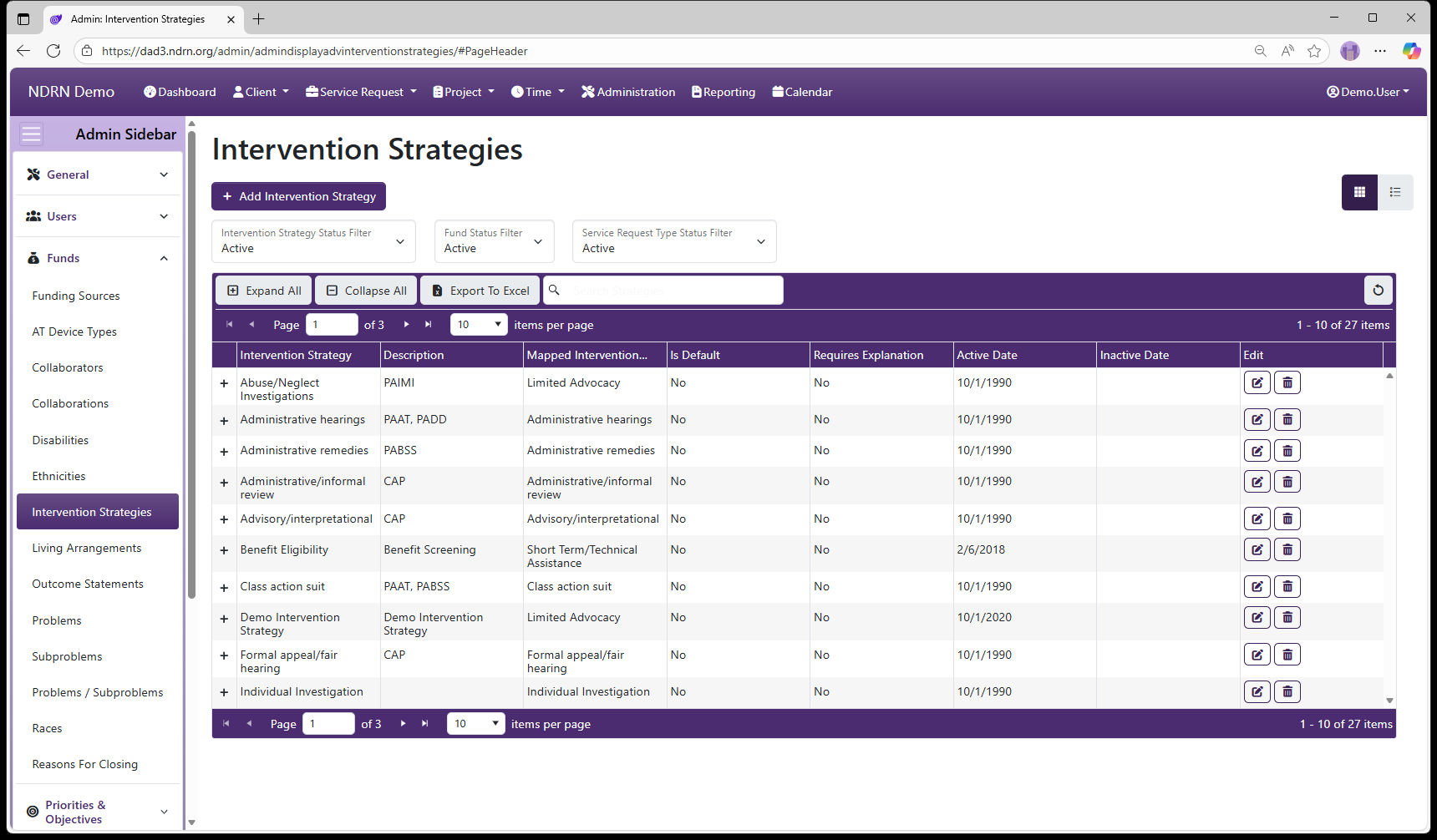Click Add Intervention Strategy button
This screenshot has height=840, width=1437.
click(x=298, y=196)
